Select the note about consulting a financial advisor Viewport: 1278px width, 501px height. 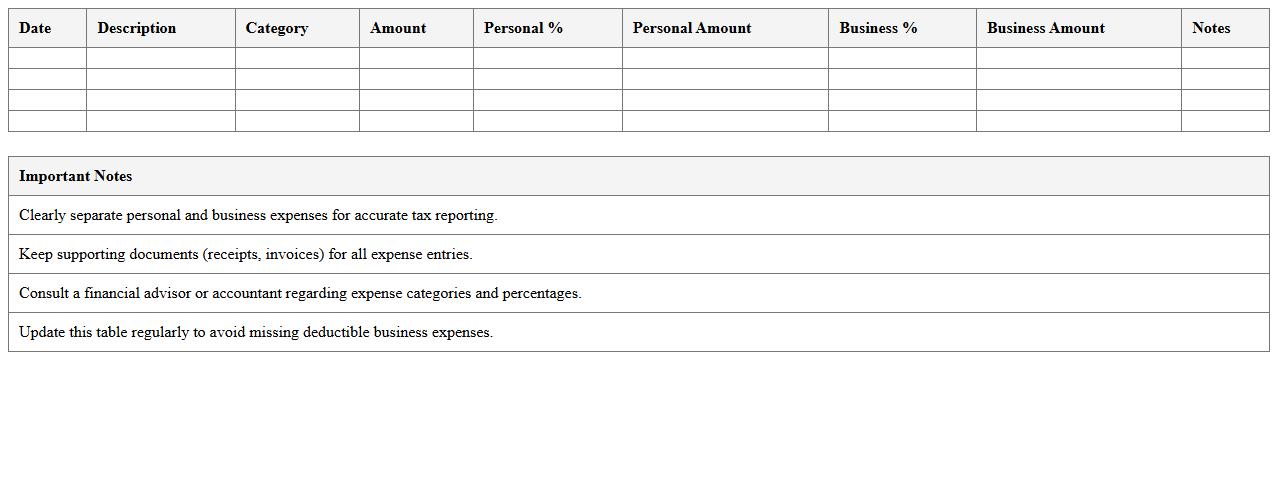300,293
